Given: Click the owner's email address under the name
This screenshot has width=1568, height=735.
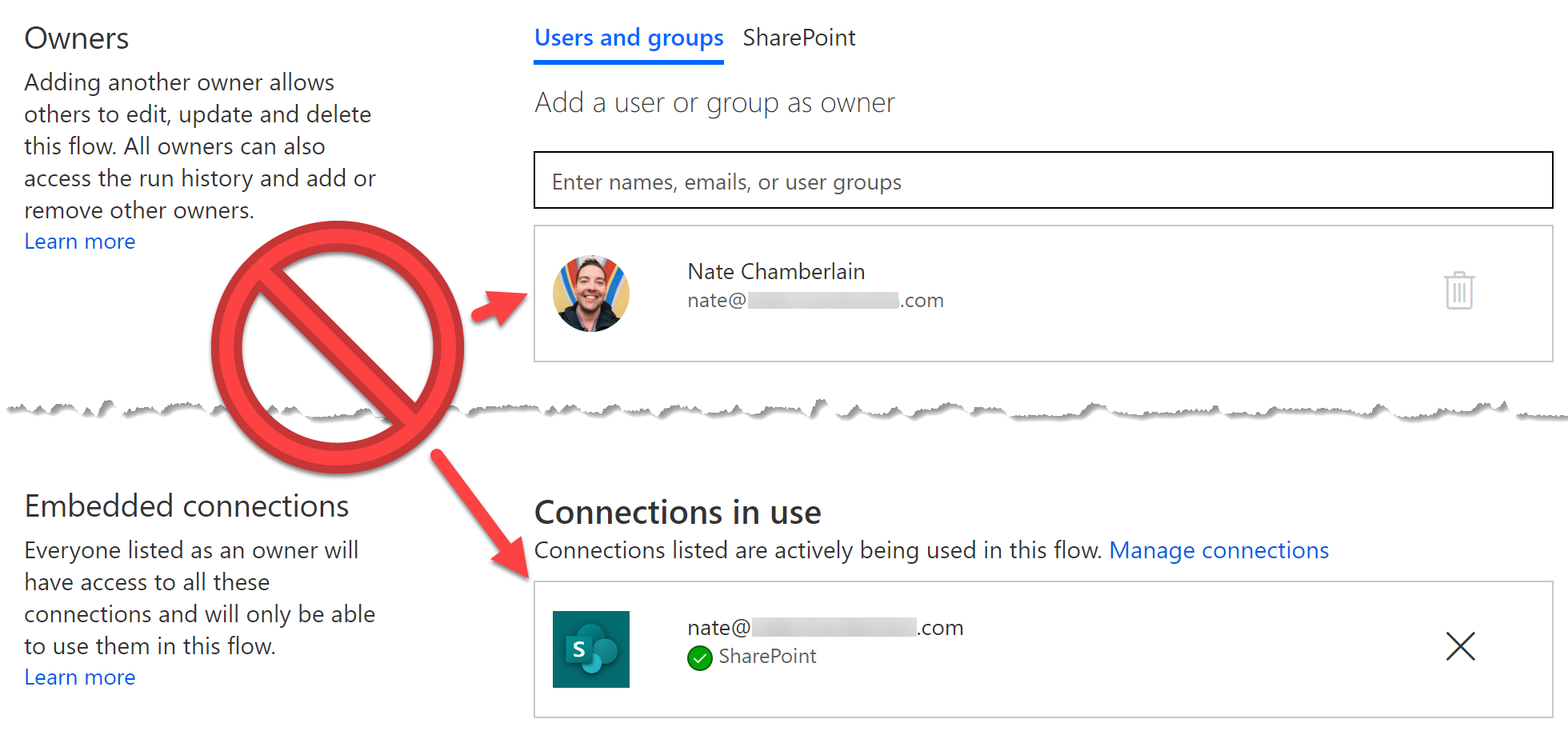Looking at the screenshot, I should coord(814,301).
